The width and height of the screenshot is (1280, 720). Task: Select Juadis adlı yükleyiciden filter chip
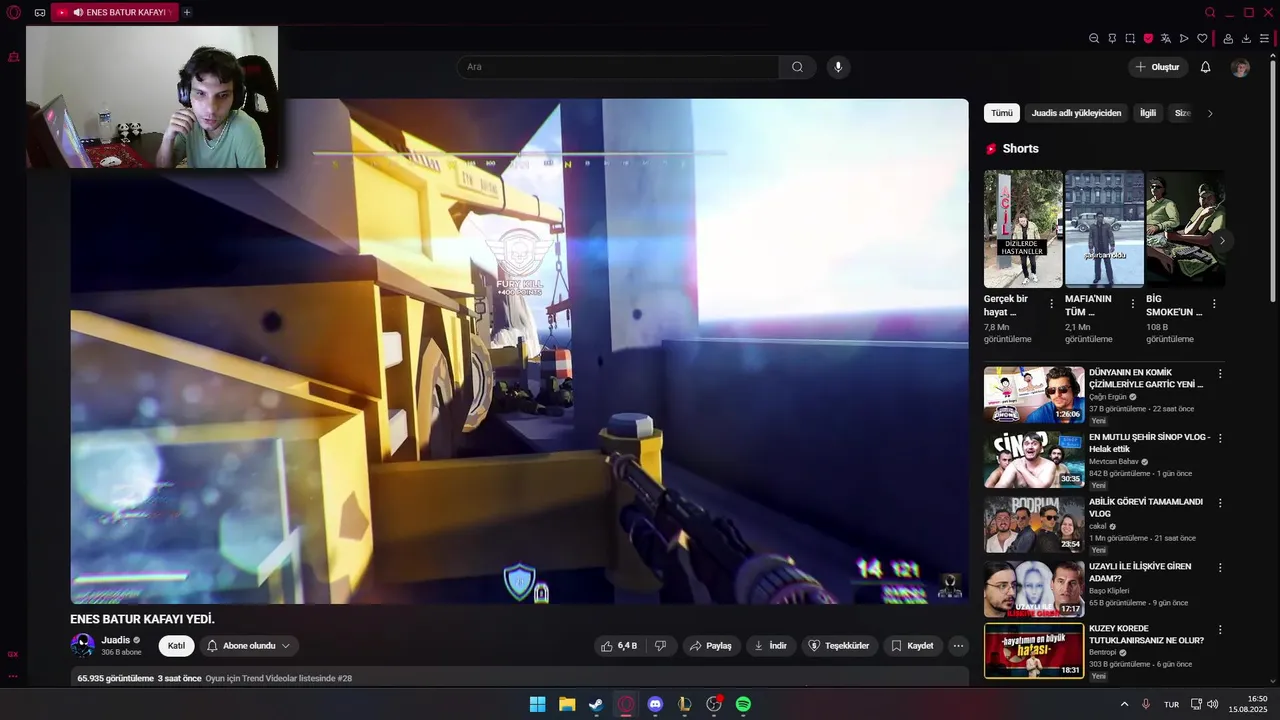tap(1077, 113)
